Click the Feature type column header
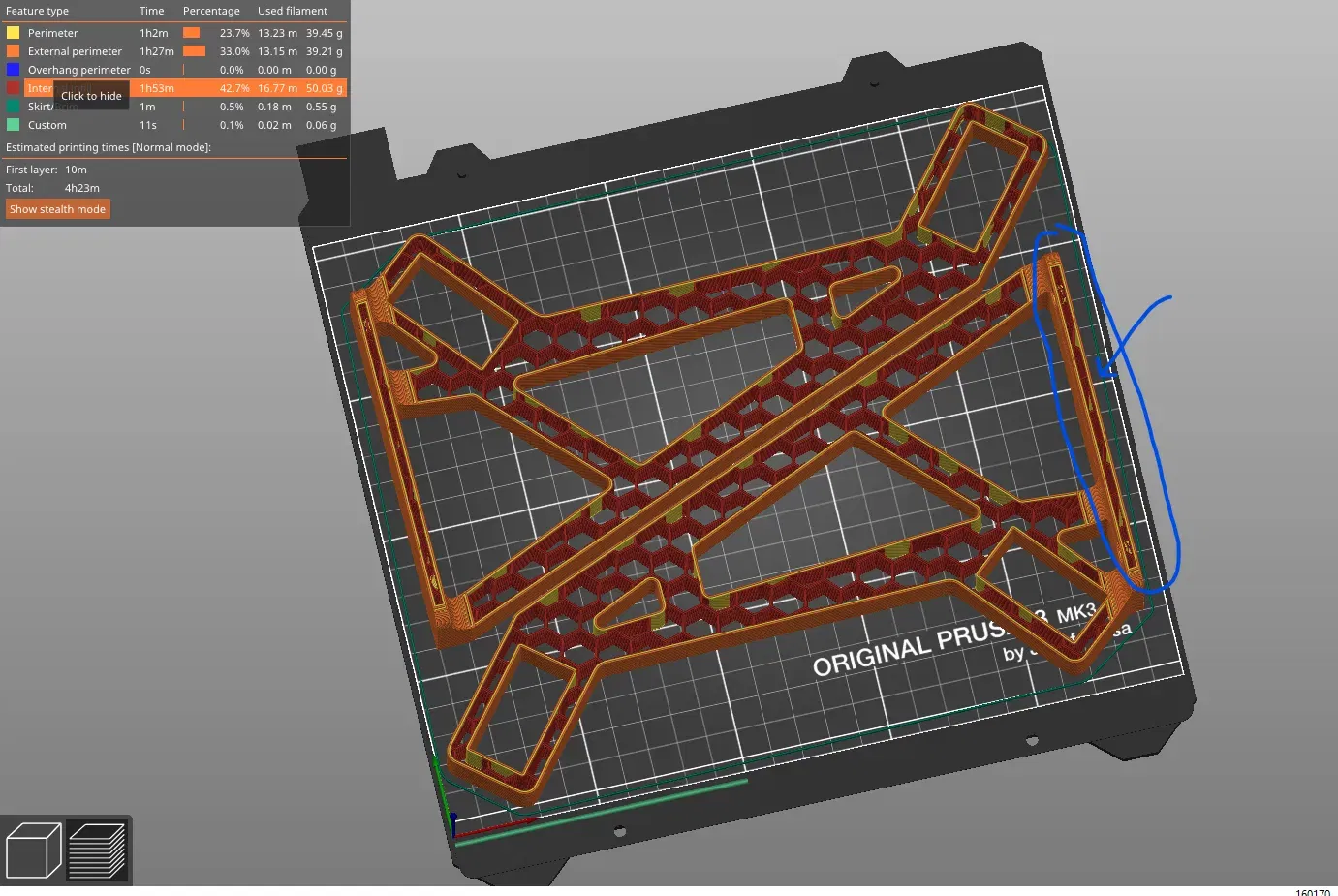The image size is (1338, 896). 37,11
